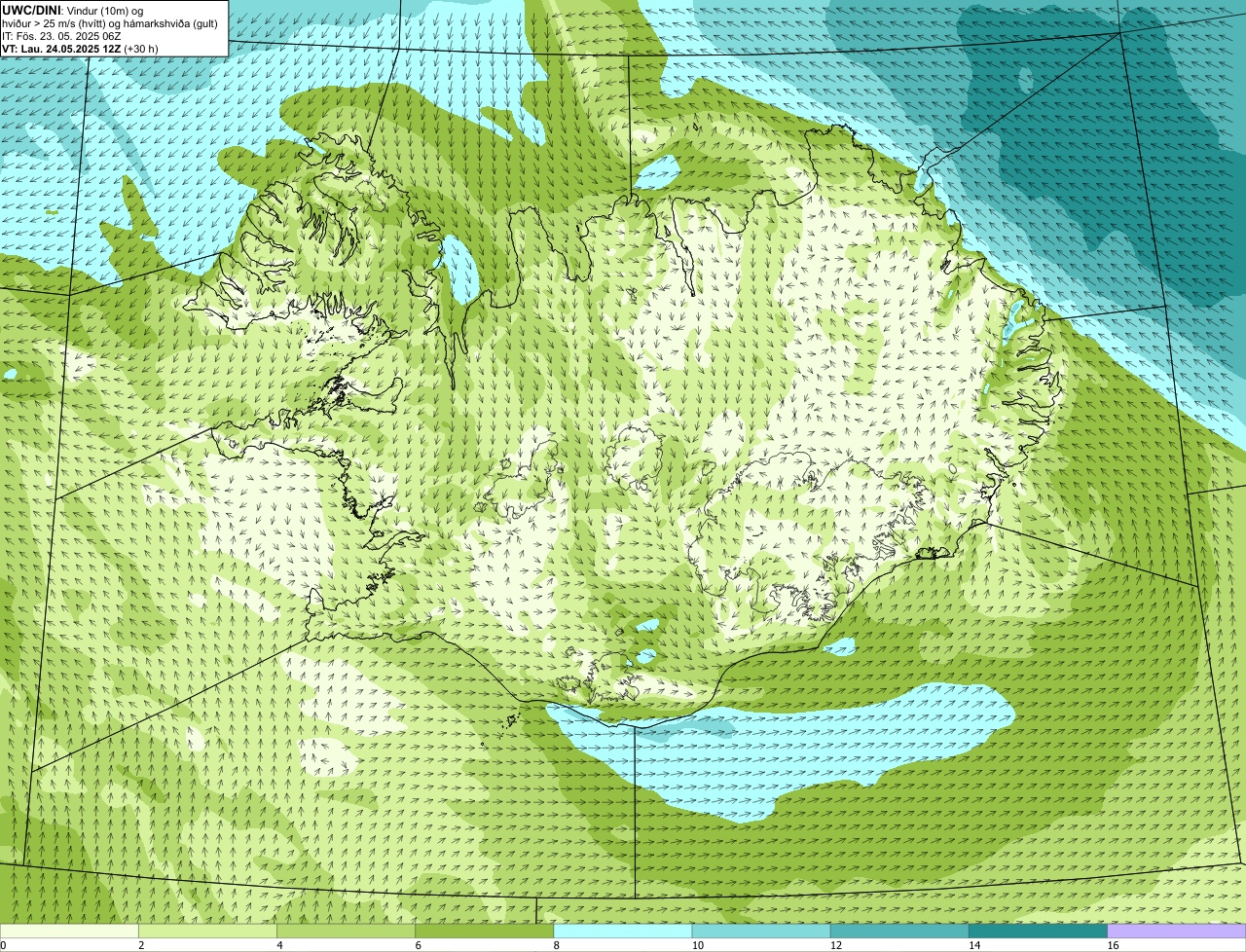
Task: Click the dark teal 14–16 m/s legend swatch
Action: (x=1039, y=931)
